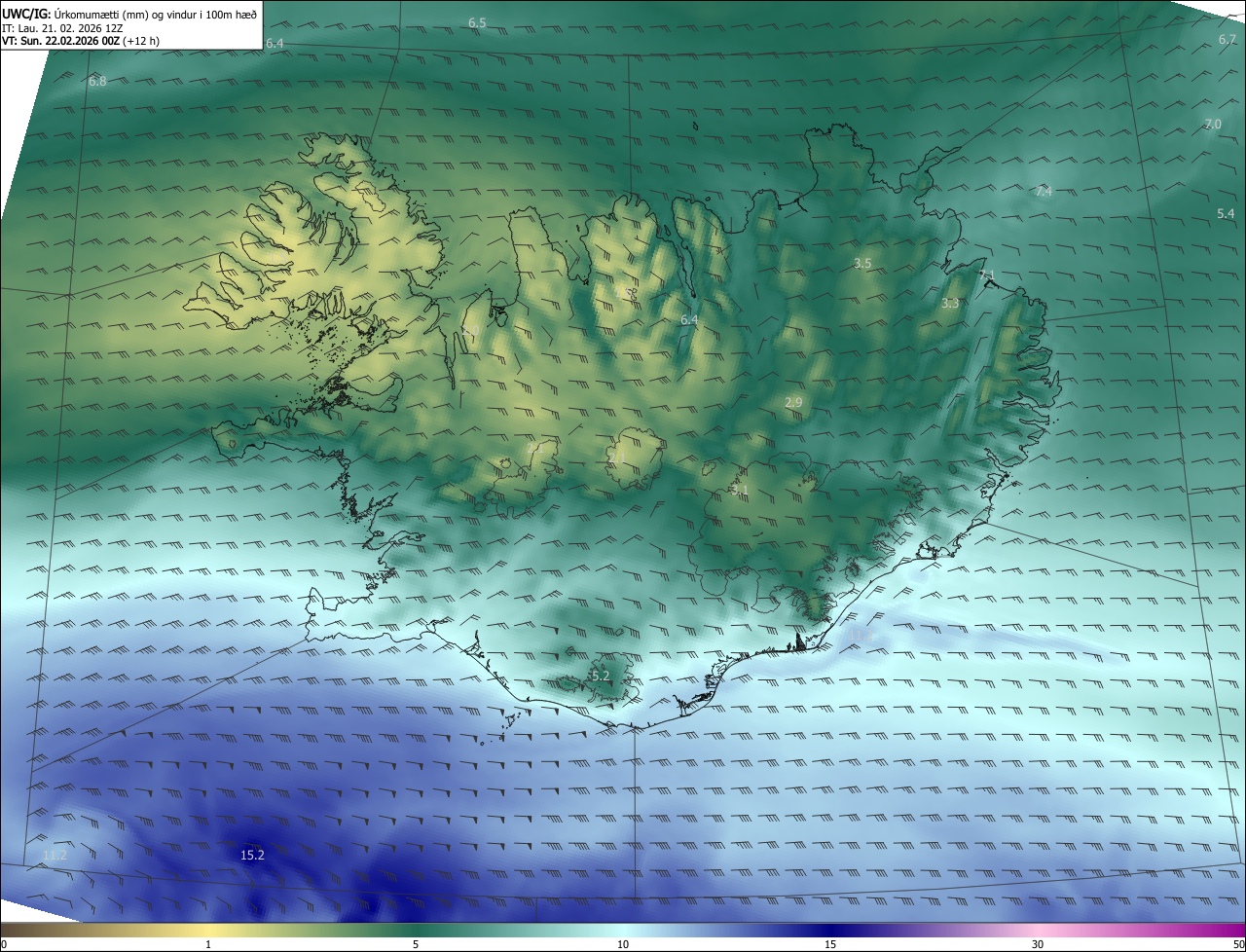The width and height of the screenshot is (1246, 952).
Task: Click the 10 tick on the color scale
Action: pos(623,944)
